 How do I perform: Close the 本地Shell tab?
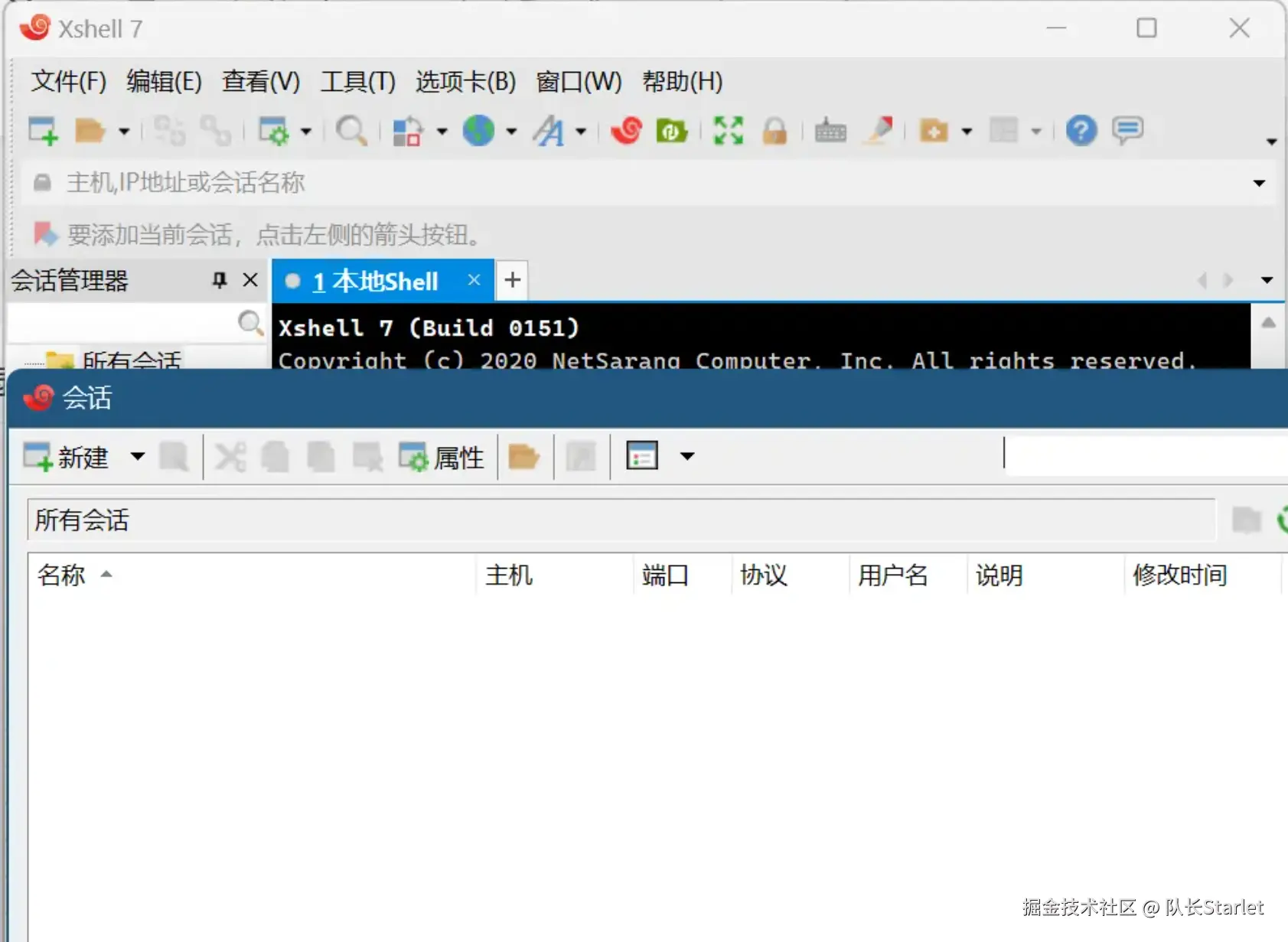(474, 280)
